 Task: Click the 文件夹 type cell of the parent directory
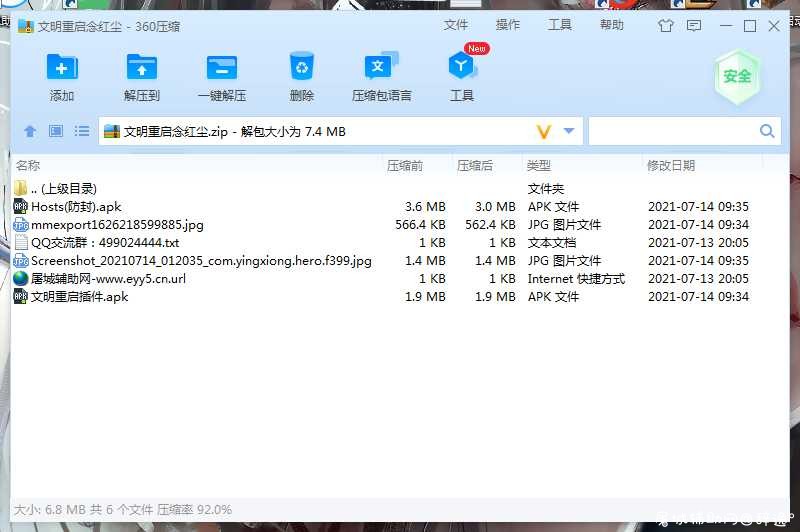pos(545,189)
